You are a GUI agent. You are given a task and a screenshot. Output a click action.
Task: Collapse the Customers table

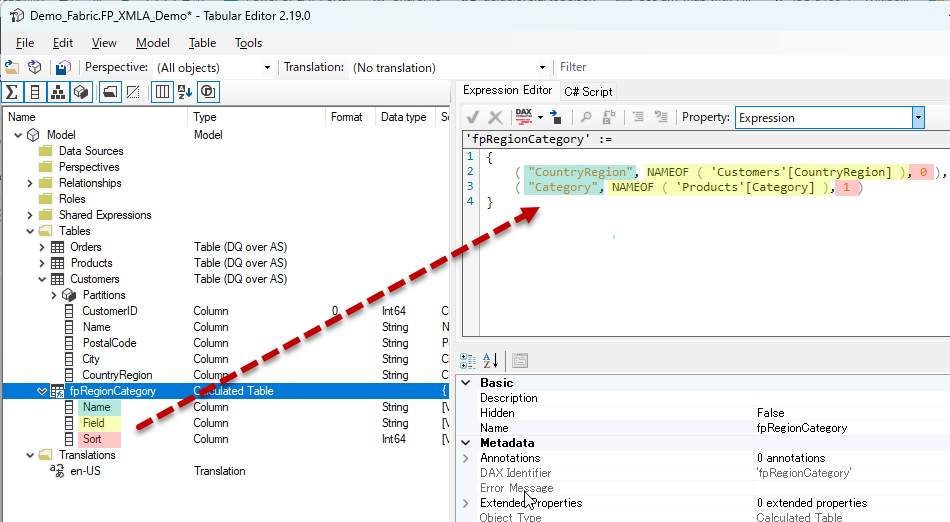coord(42,279)
